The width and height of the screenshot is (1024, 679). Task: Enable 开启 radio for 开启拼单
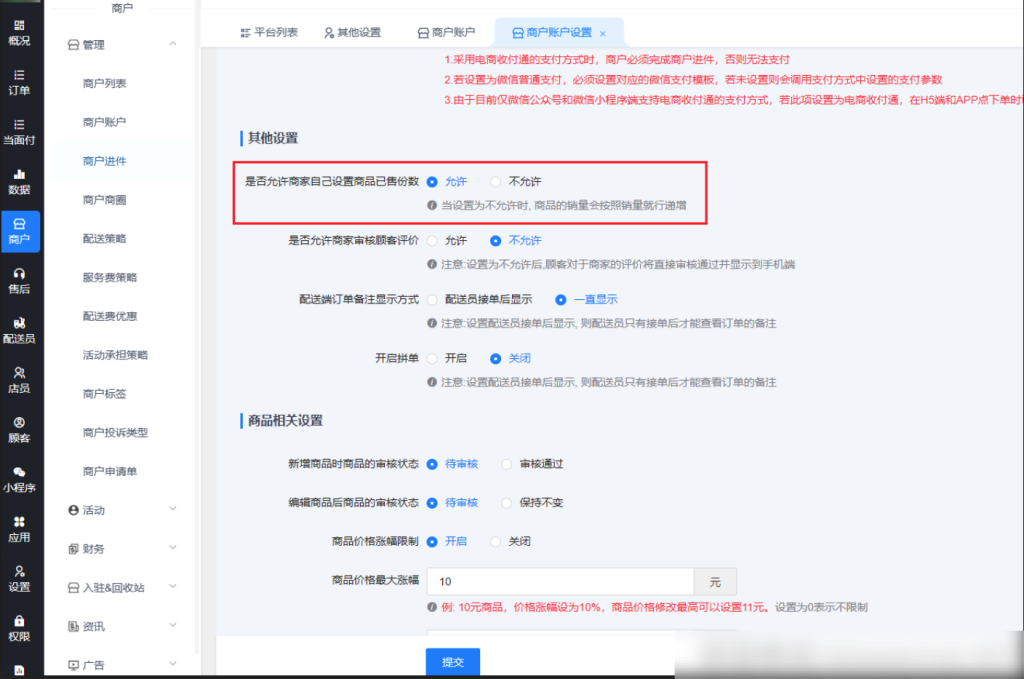[x=432, y=358]
